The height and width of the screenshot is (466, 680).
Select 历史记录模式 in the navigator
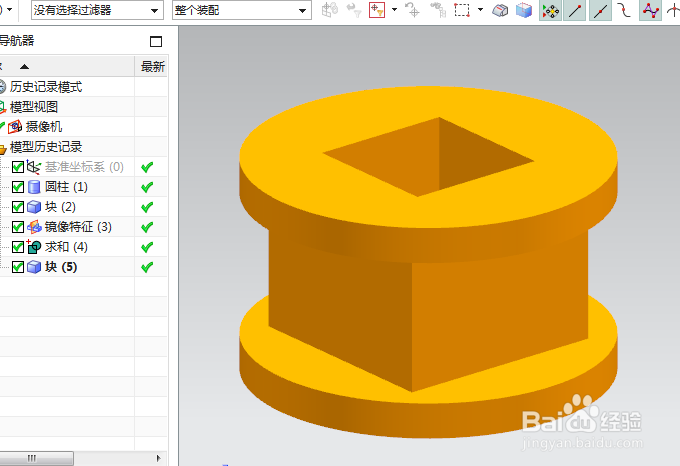pyautogui.click(x=46, y=87)
